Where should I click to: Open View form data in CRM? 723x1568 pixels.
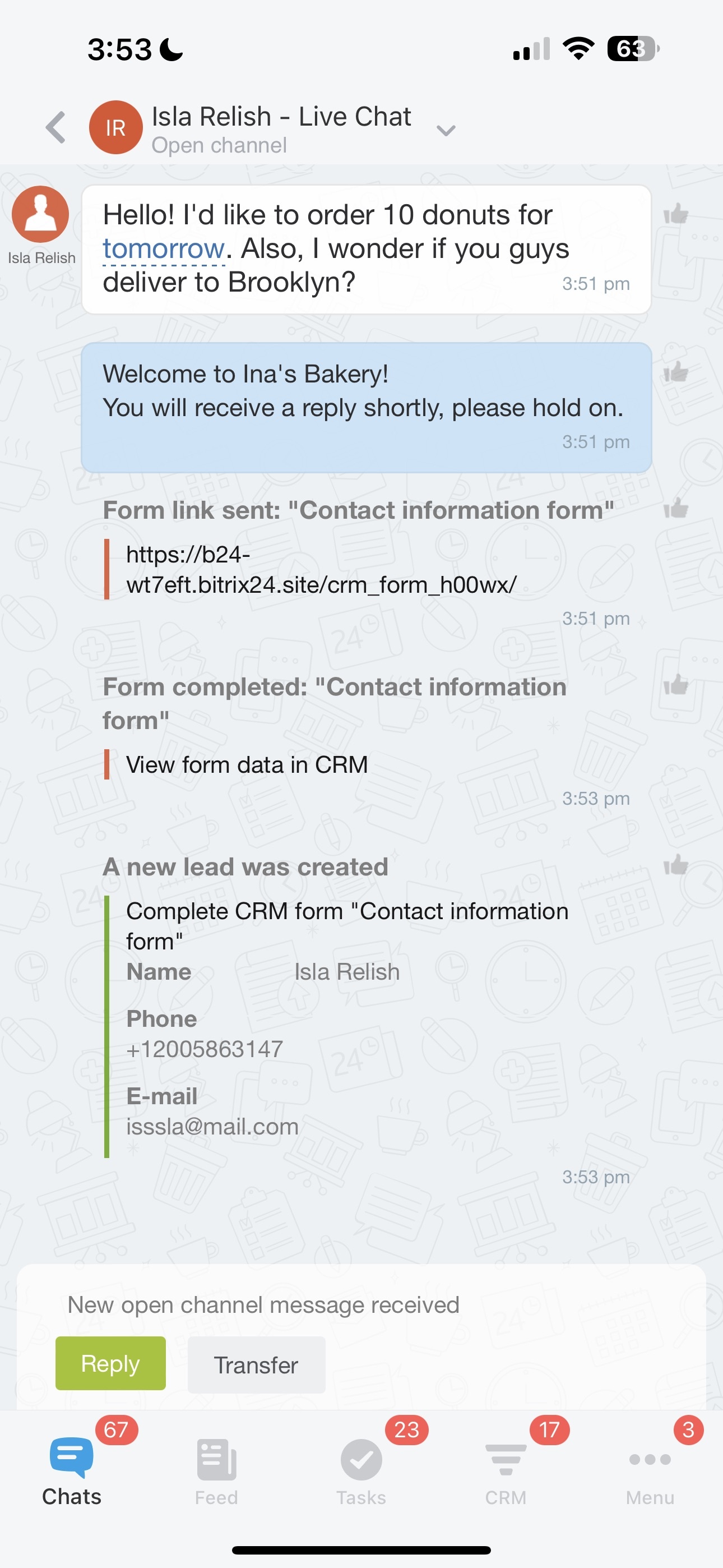point(247,764)
